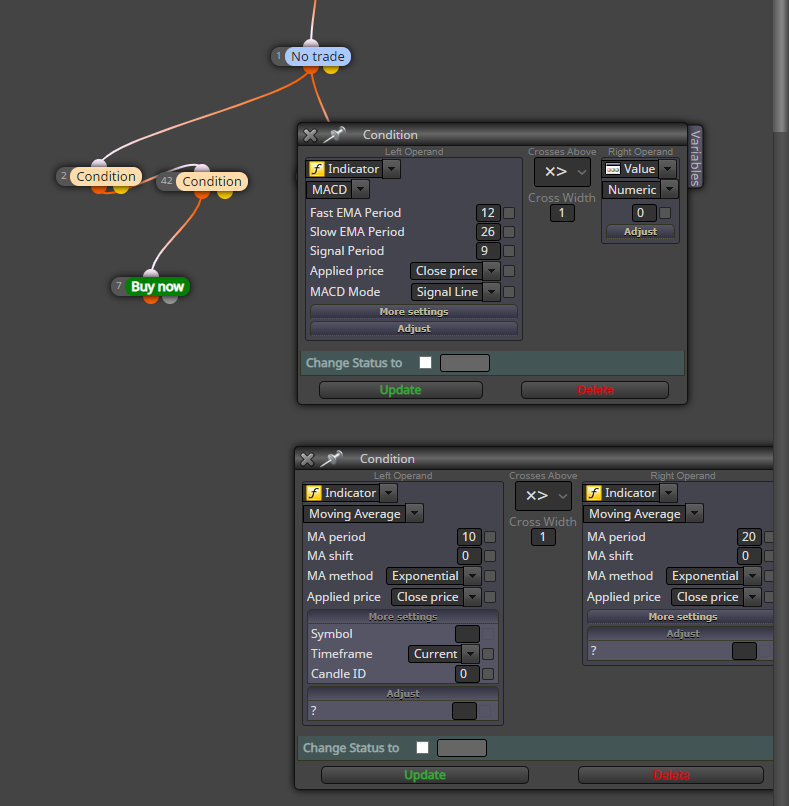This screenshot has height=806, width=789.
Task: Open Crosses Above operator dropdown in MACD panel
Action: (x=562, y=172)
